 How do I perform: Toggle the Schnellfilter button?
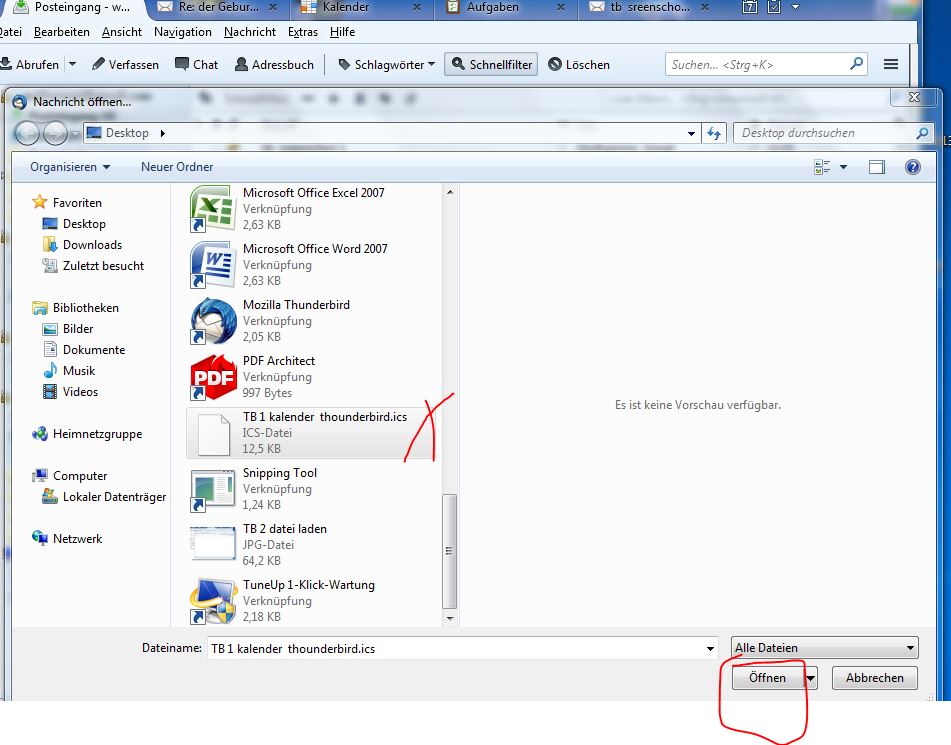click(491, 64)
